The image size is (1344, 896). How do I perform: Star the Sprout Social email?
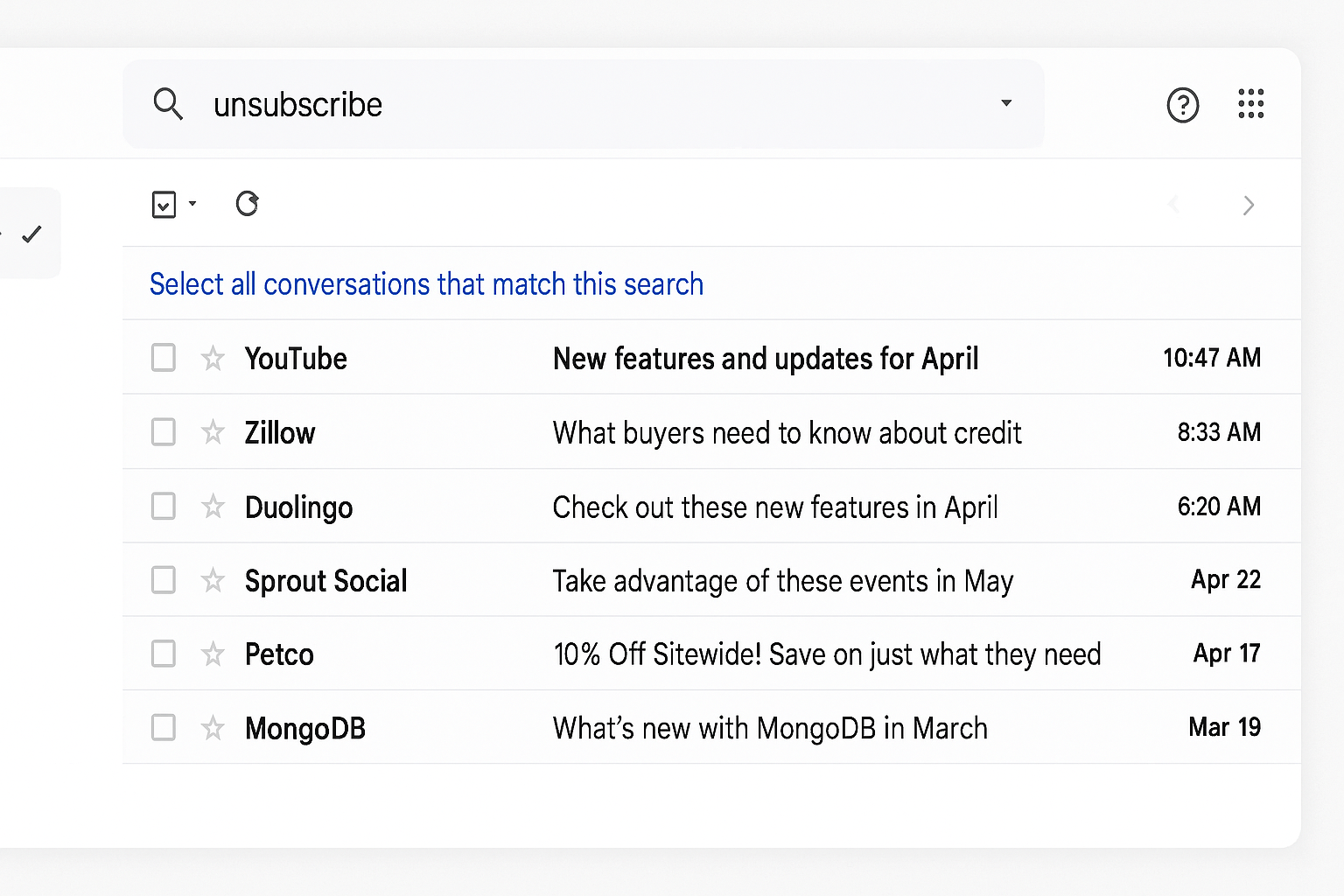[213, 580]
